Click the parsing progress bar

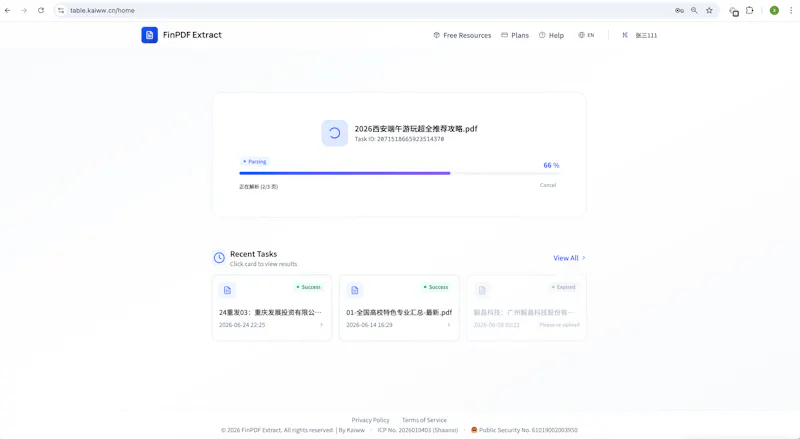(x=400, y=173)
